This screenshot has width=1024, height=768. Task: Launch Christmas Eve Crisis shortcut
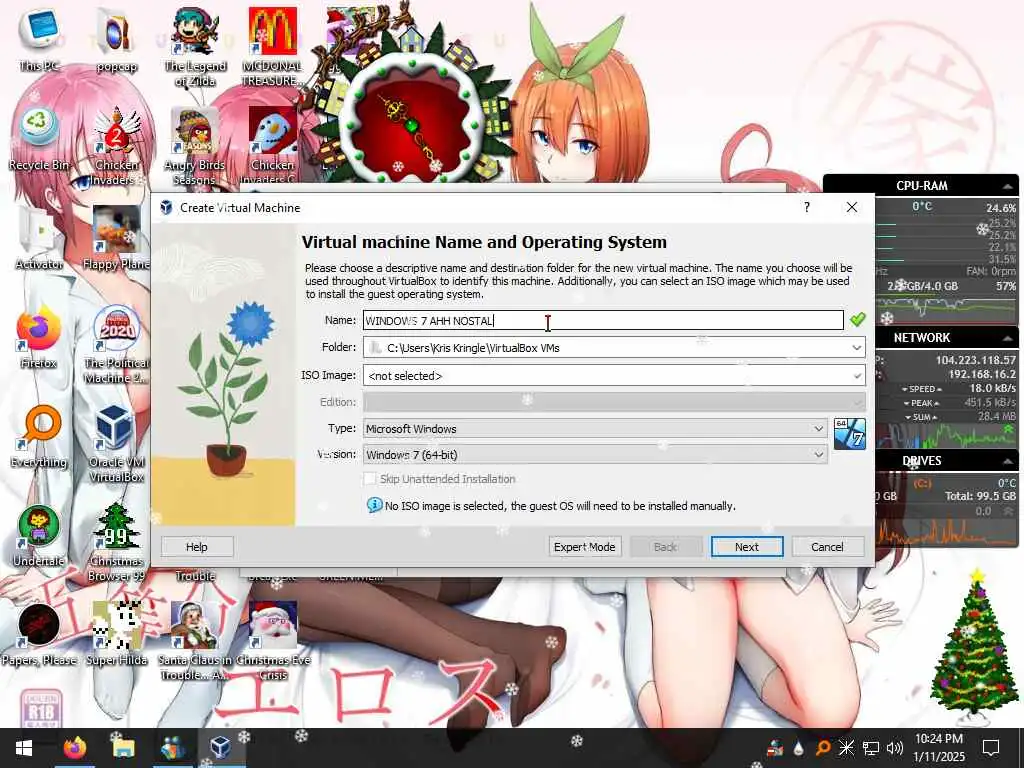coord(273,641)
